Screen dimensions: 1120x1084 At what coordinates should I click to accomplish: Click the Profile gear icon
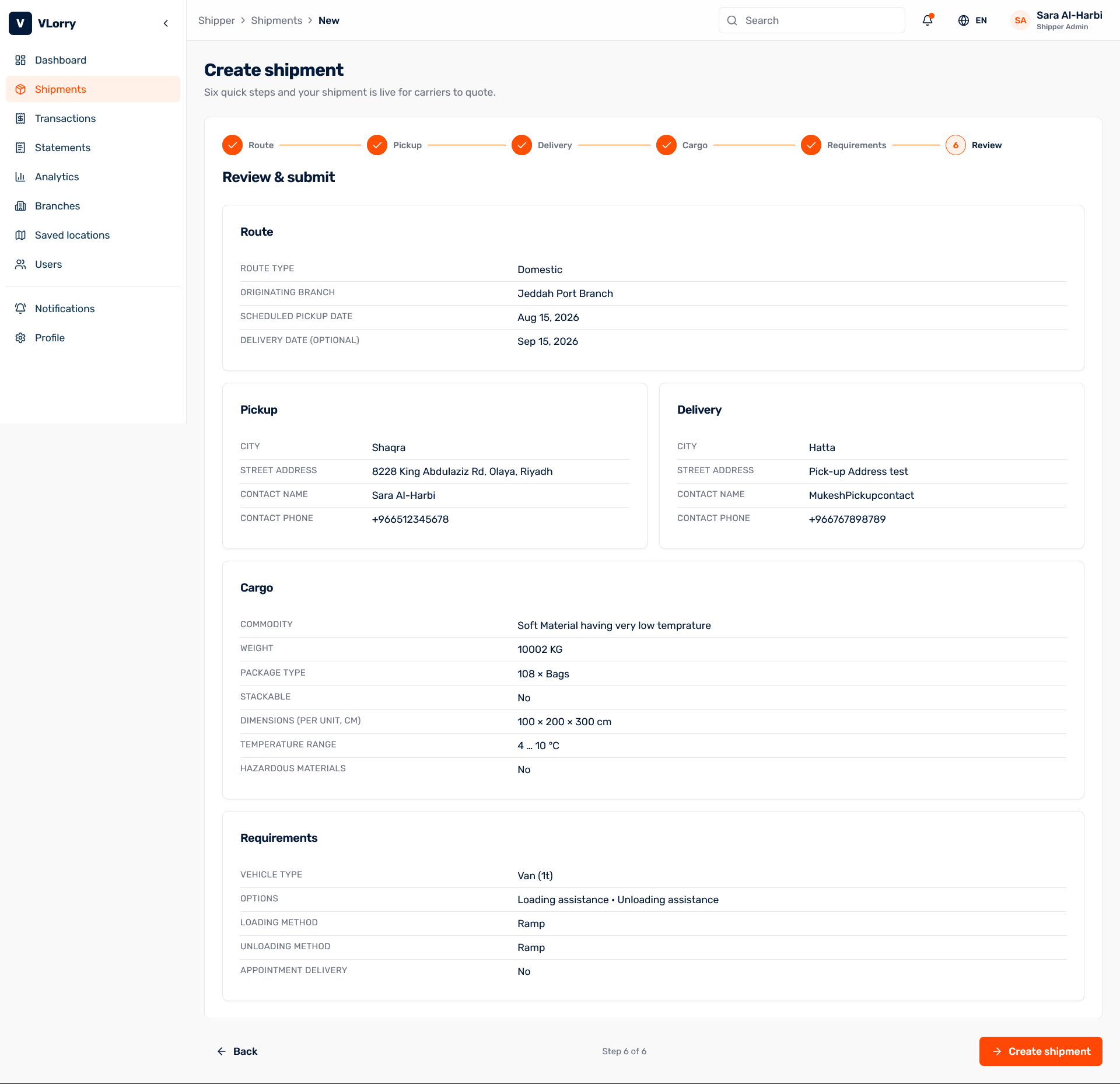[x=20, y=338]
